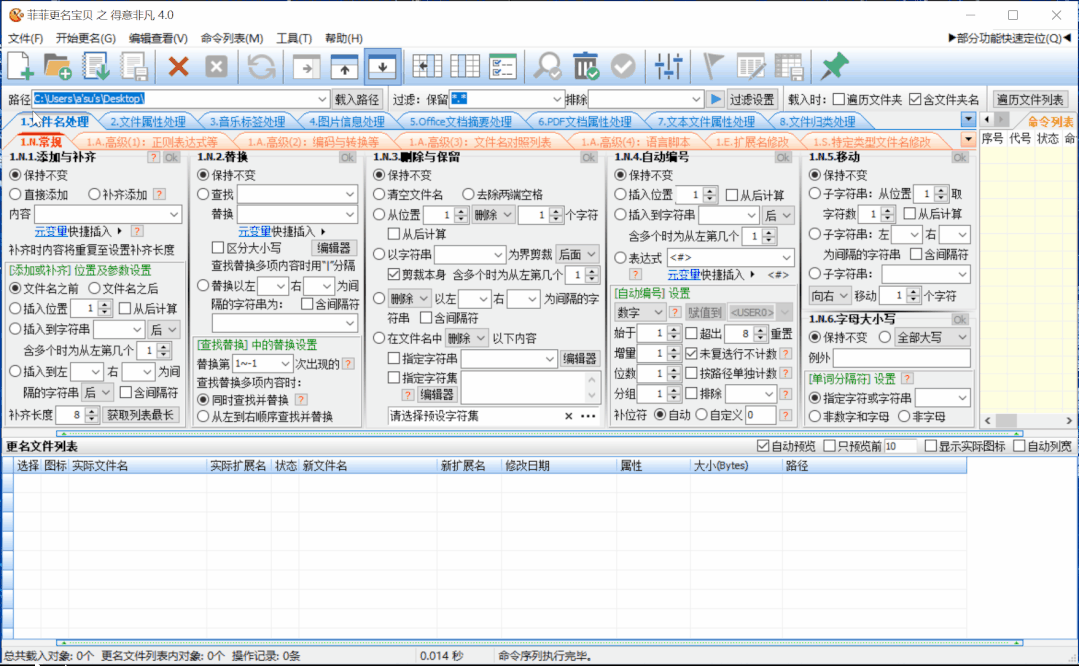Click the horizontal scrollbar in the command list panel
1079x666 pixels.
1029,420
